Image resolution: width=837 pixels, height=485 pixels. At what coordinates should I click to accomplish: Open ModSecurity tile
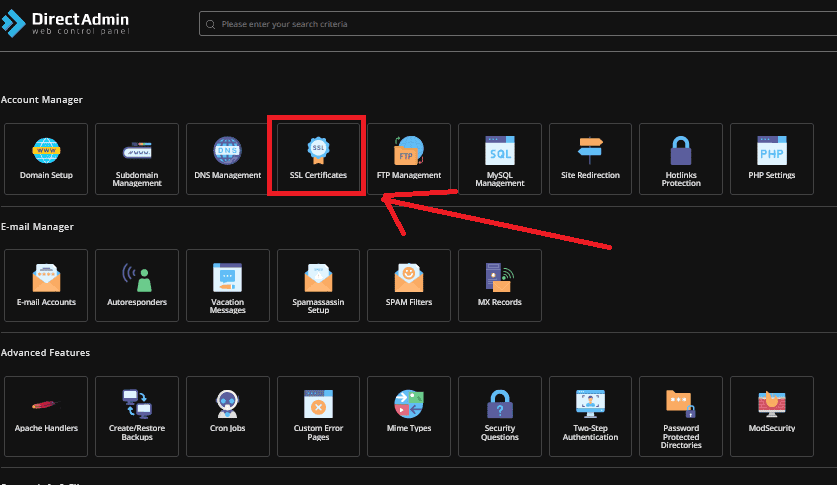(772, 416)
